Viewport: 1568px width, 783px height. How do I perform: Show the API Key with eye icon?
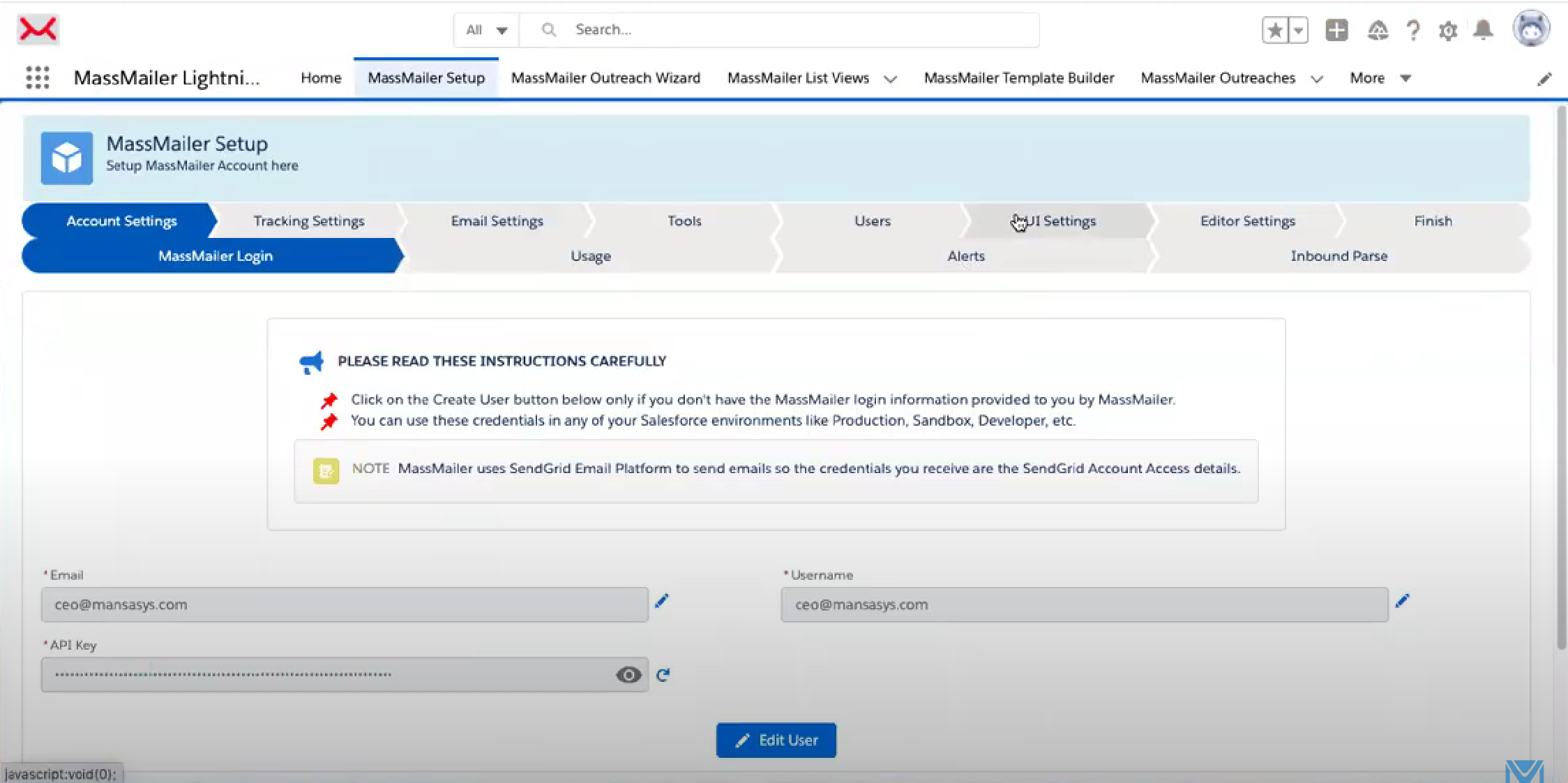coord(628,675)
